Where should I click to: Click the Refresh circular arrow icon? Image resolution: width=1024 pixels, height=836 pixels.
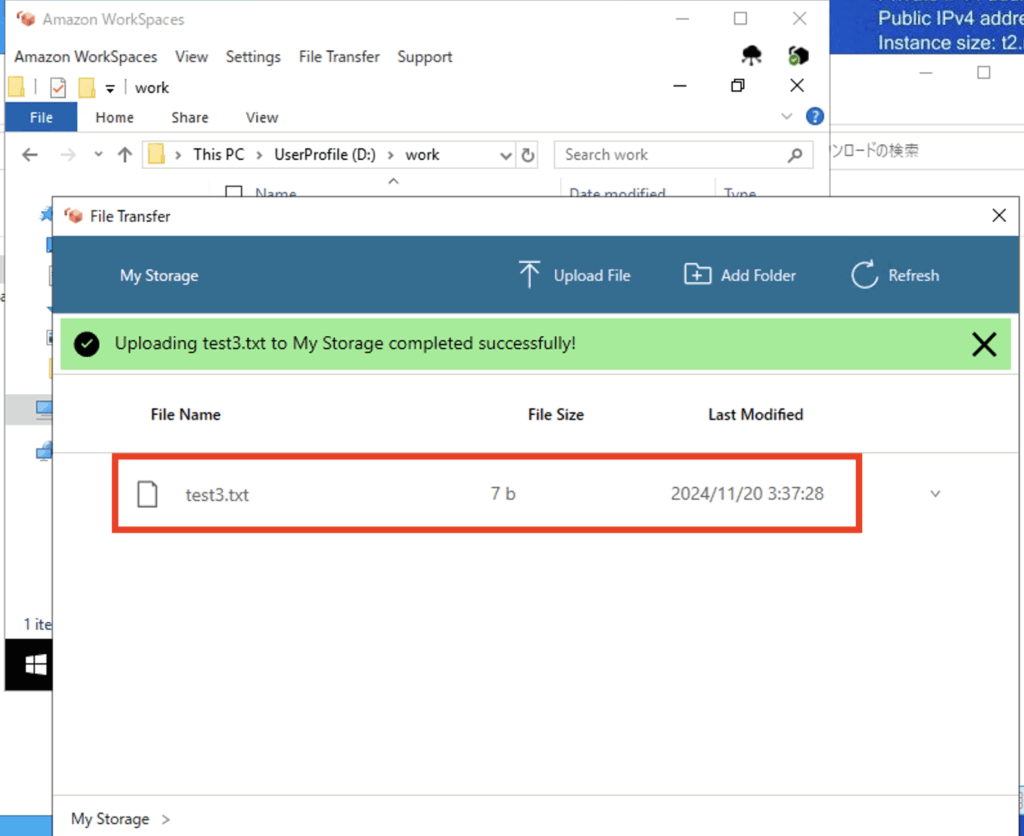tap(864, 275)
